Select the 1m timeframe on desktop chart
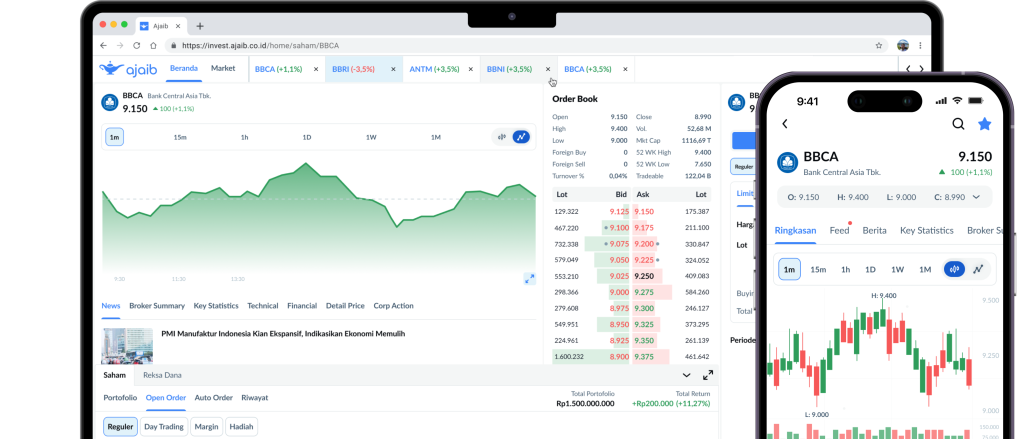Viewport: 1024px width, 439px height. [x=114, y=137]
